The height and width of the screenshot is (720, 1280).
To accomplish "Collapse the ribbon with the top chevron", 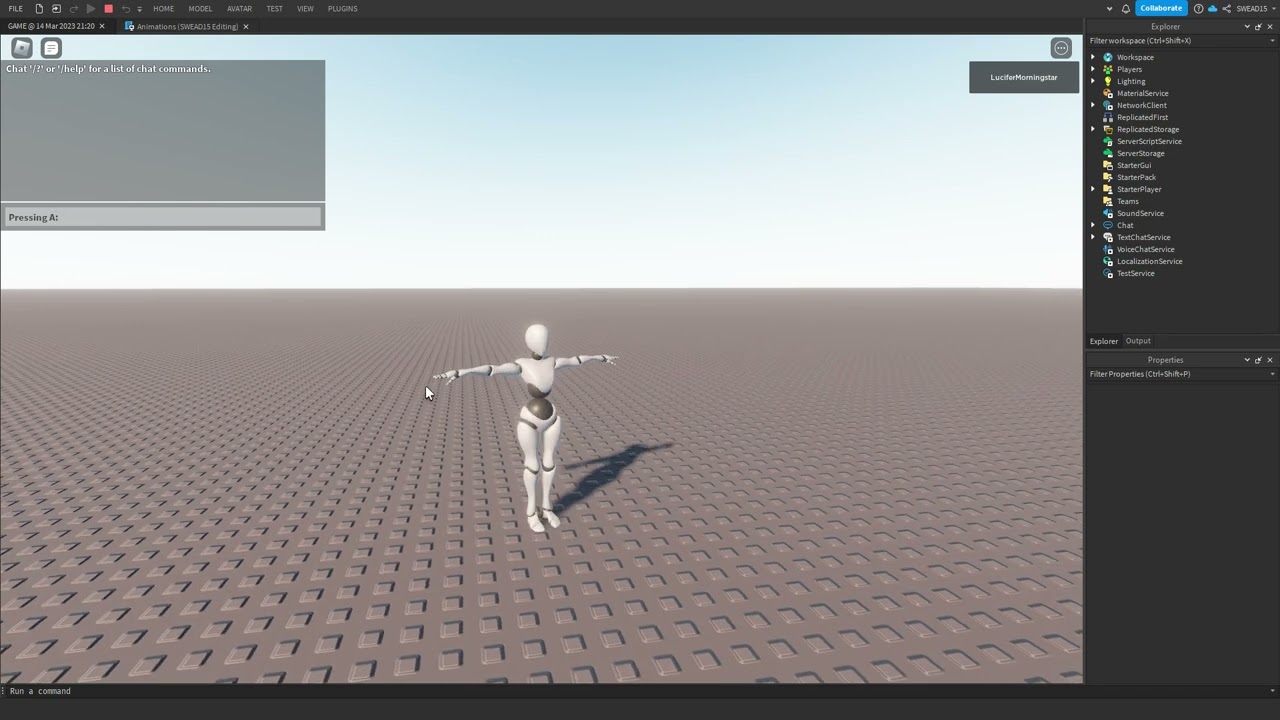I will 1109,9.
